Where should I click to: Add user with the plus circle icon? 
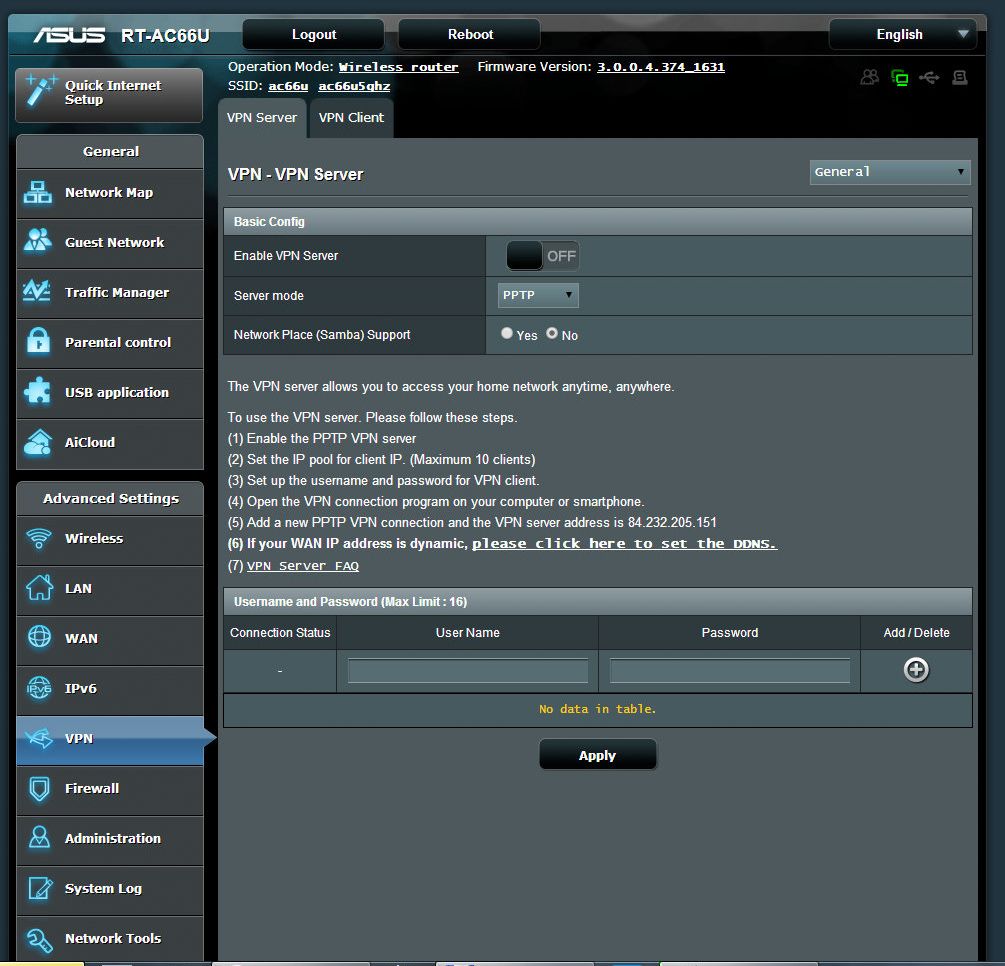[x=916, y=670]
